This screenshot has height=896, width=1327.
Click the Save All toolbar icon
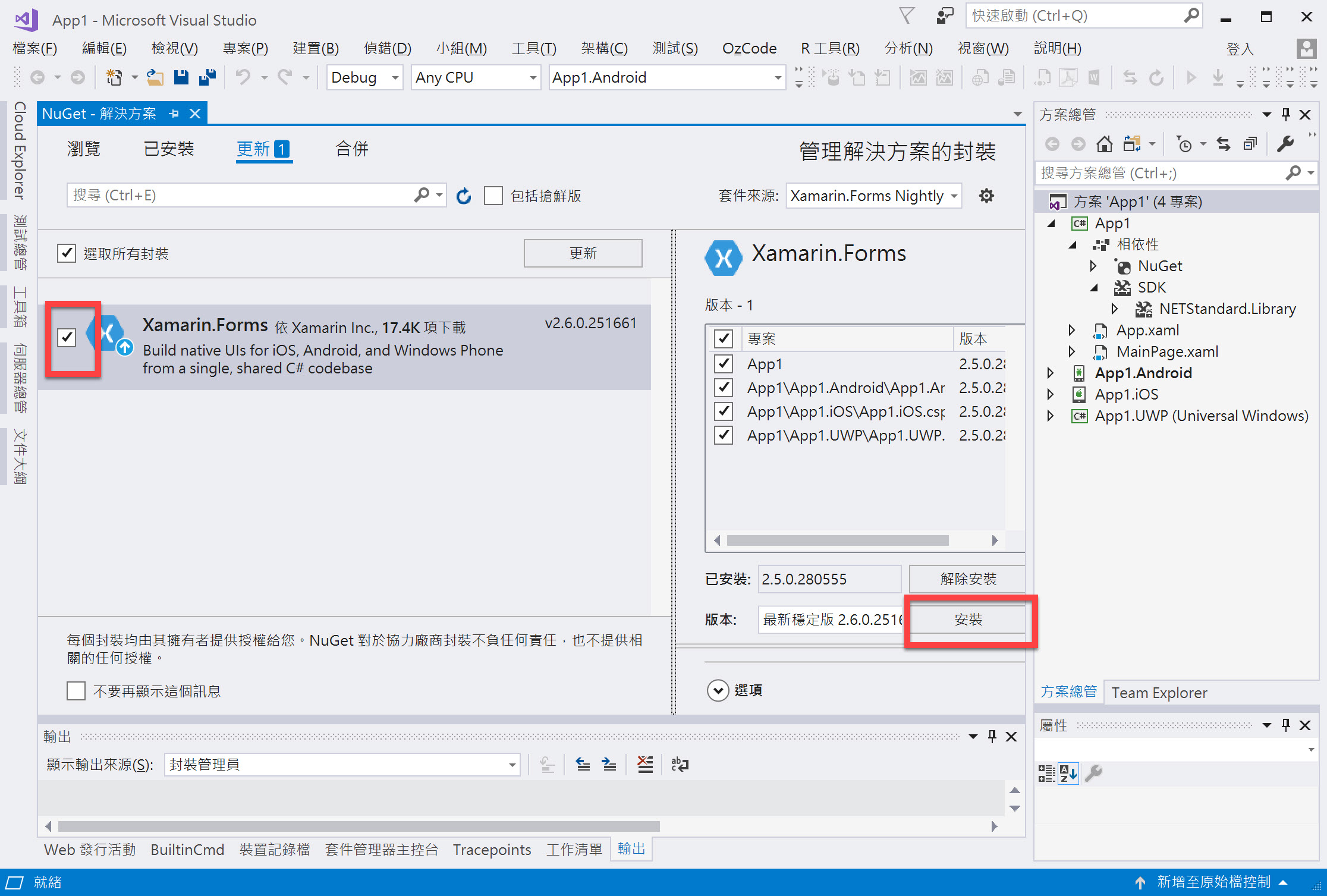[207, 77]
